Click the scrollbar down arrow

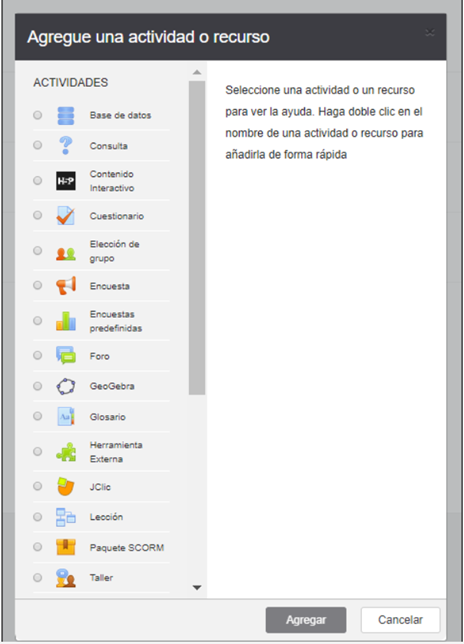point(197,588)
